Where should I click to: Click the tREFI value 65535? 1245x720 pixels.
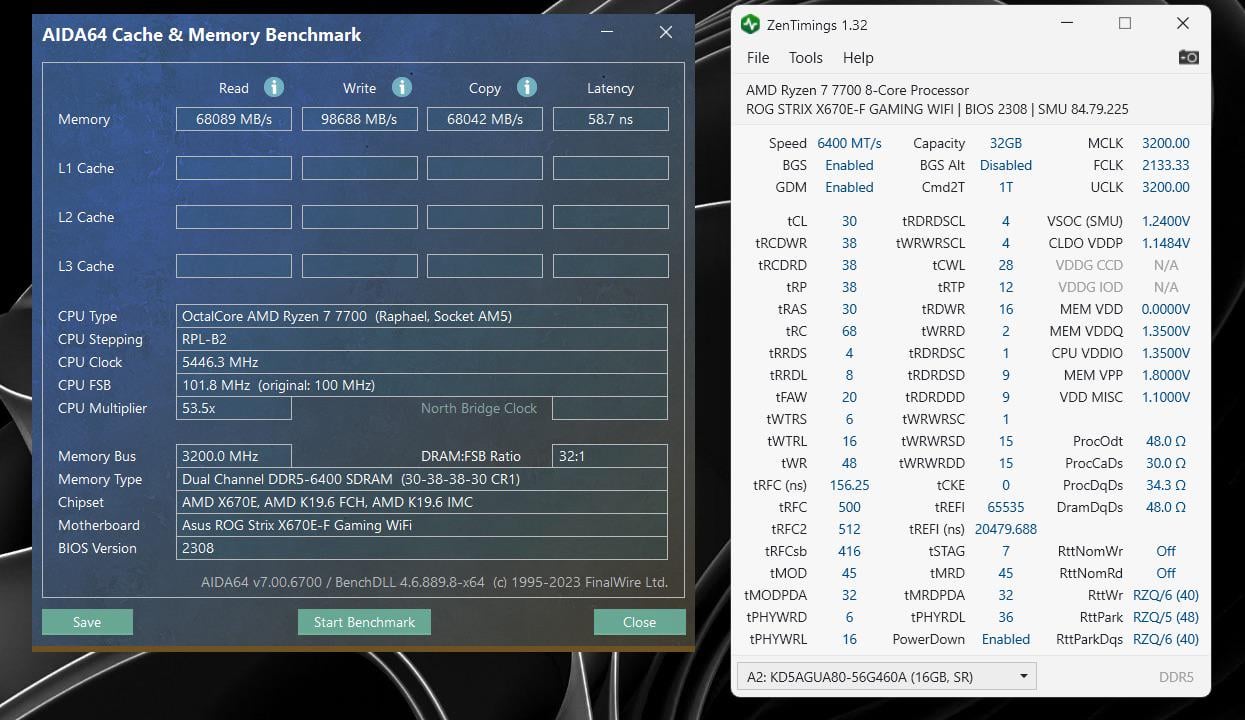[1005, 507]
